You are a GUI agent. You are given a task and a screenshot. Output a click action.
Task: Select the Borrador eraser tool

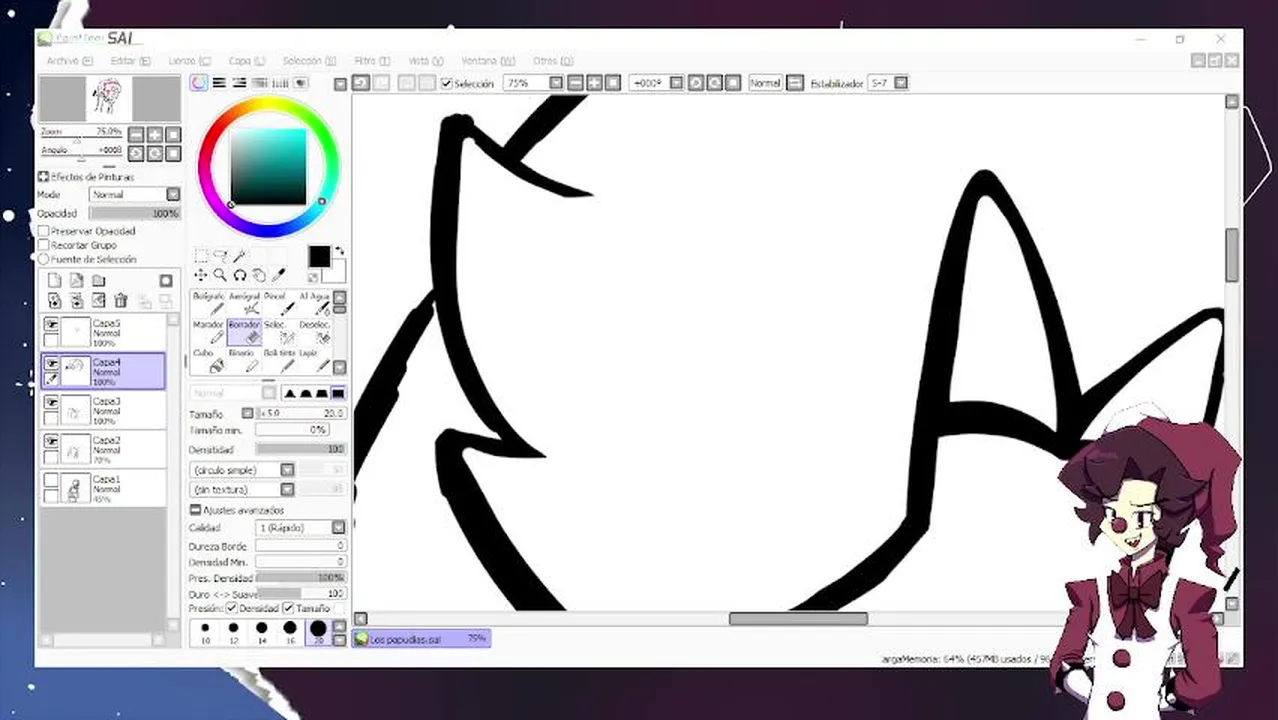click(x=244, y=332)
